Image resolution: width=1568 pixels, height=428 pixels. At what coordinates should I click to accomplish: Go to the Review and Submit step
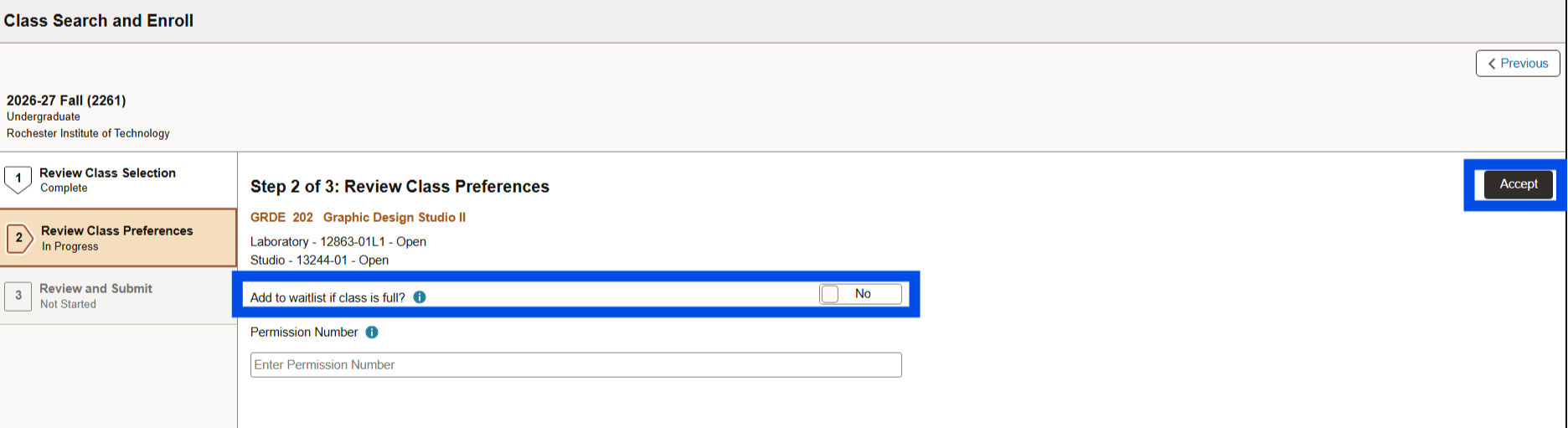(95, 289)
